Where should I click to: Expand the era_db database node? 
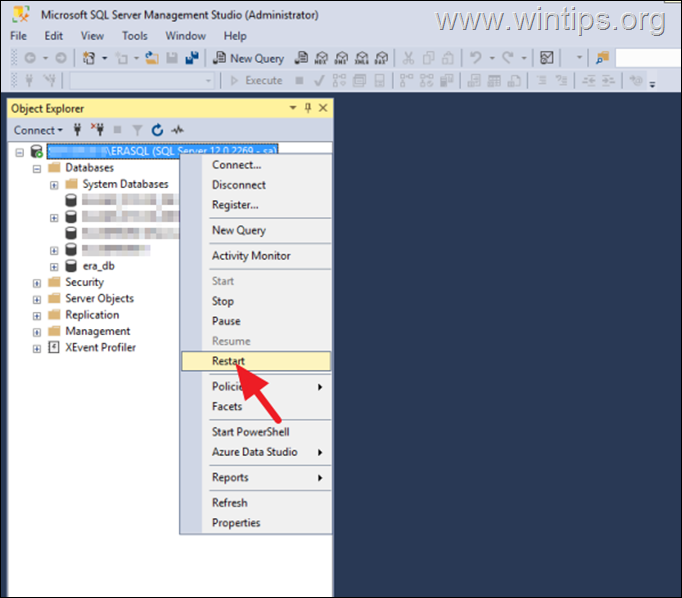pos(54,267)
